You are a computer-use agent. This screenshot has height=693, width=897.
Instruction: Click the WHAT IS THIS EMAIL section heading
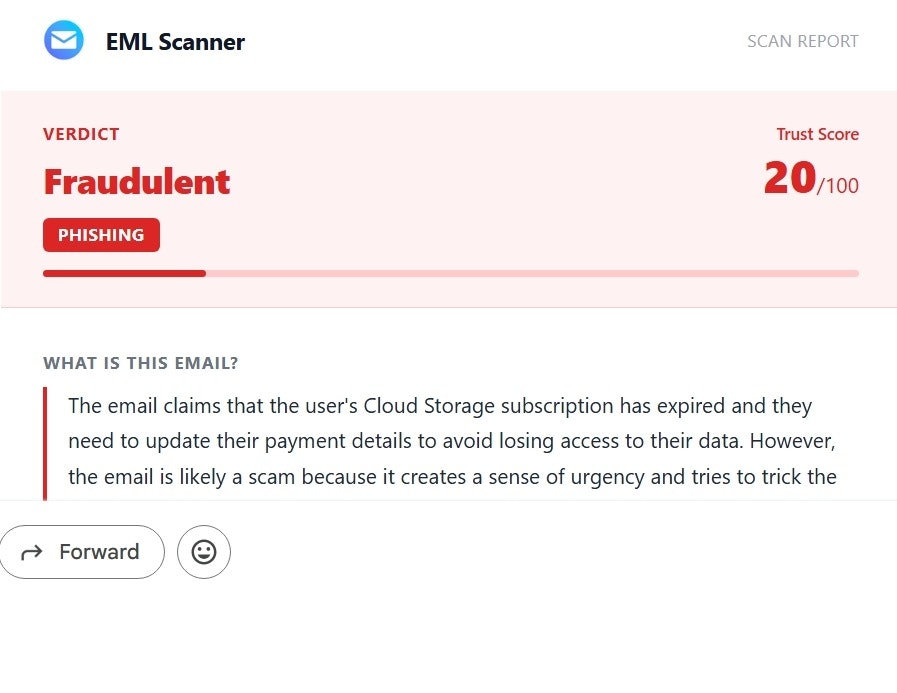point(141,363)
